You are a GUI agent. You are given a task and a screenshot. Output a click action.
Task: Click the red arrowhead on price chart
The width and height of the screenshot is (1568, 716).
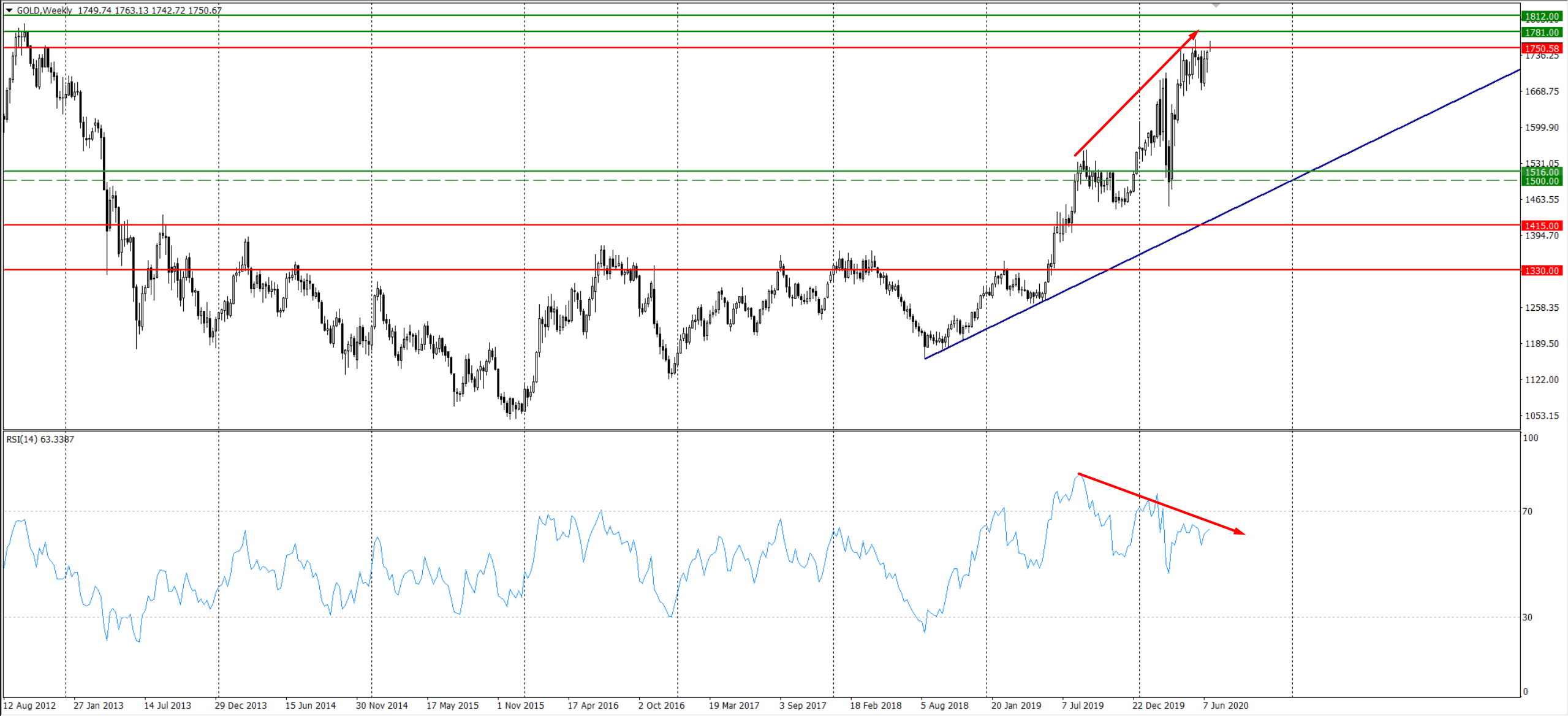(1194, 35)
